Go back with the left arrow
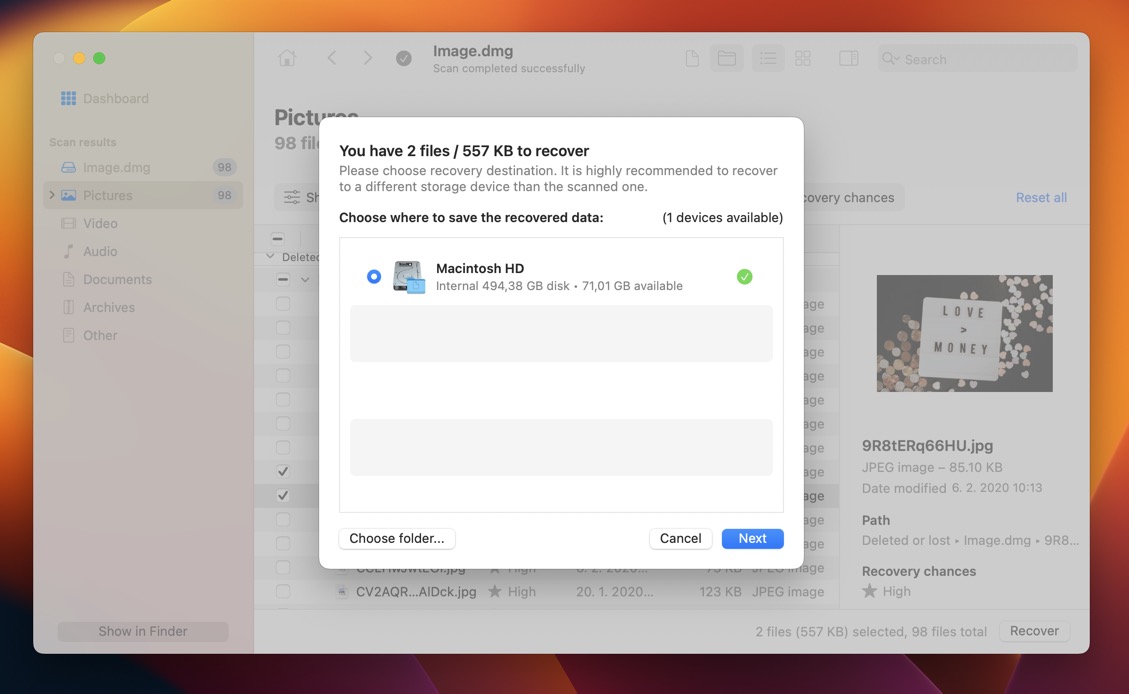Screen dimensions: 1129x694 pos(332,59)
